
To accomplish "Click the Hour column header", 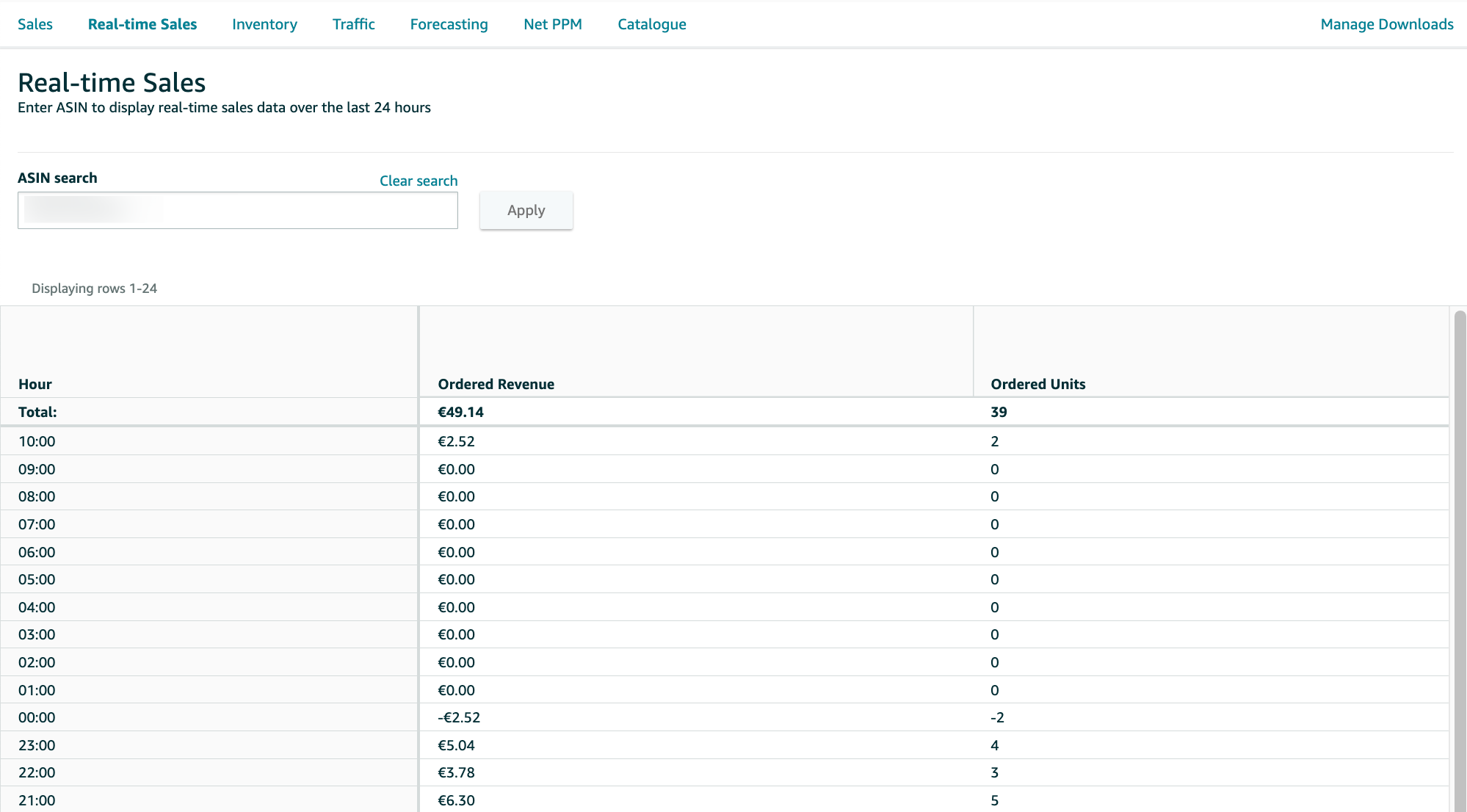I will pos(34,383).
